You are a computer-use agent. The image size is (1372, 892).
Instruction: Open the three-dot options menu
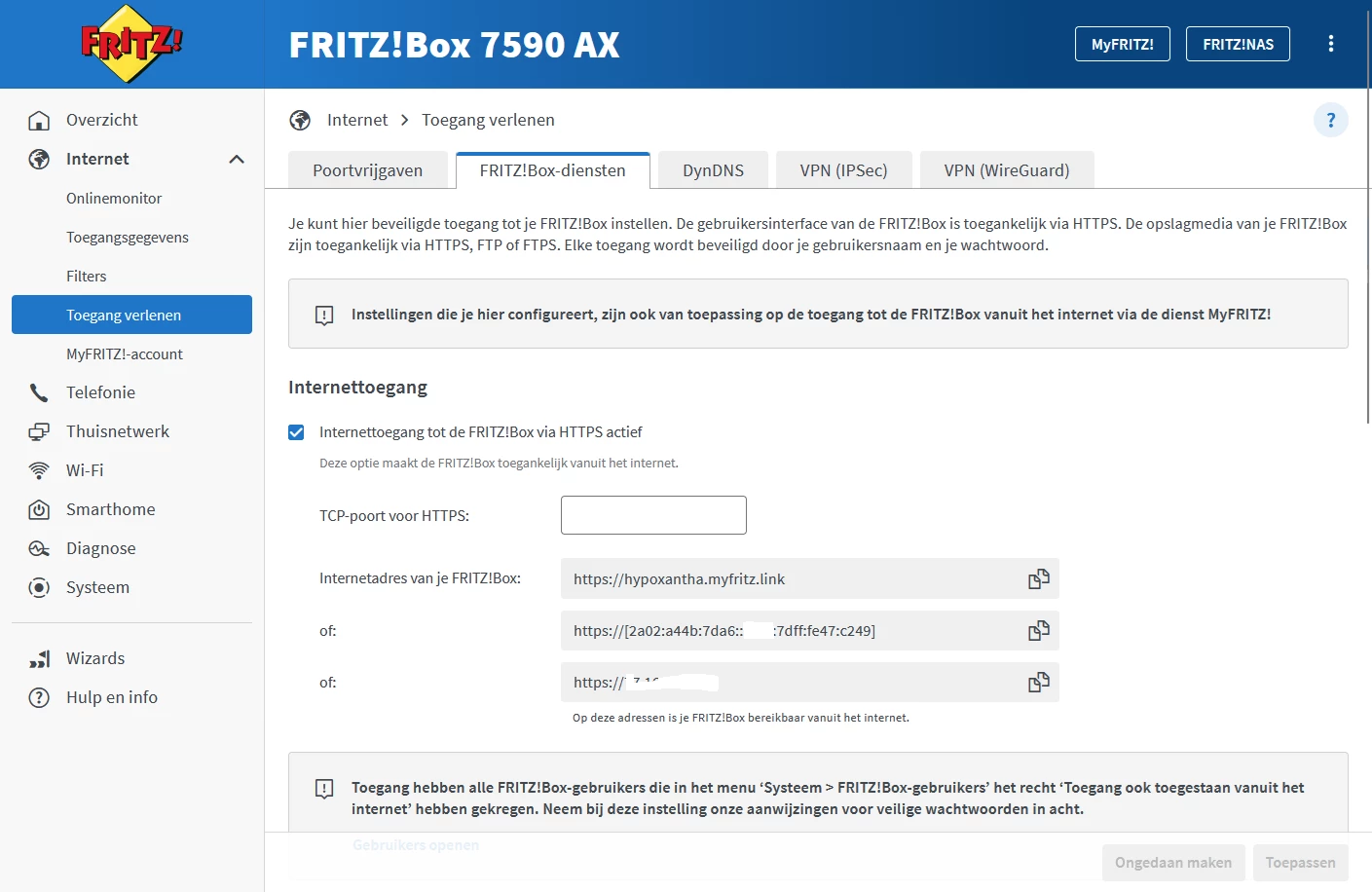[1331, 44]
